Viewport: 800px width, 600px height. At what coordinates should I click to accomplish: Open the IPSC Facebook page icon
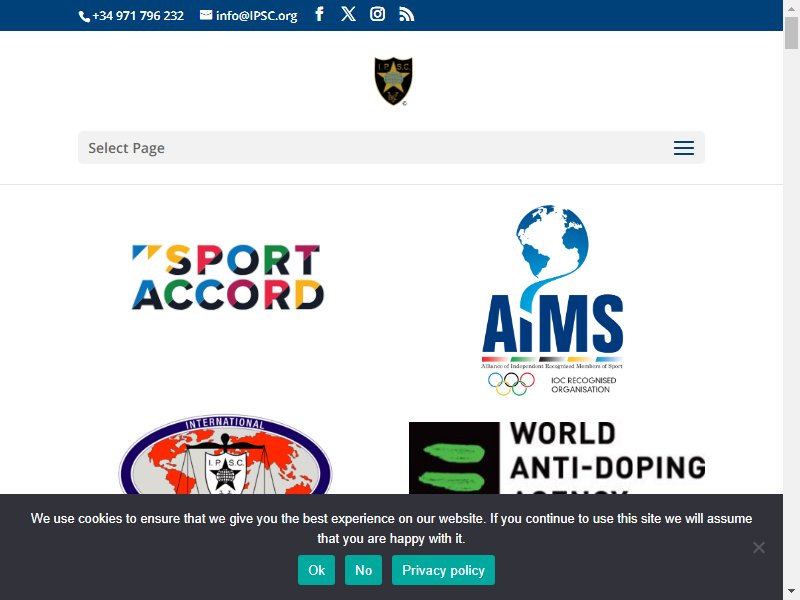point(319,14)
